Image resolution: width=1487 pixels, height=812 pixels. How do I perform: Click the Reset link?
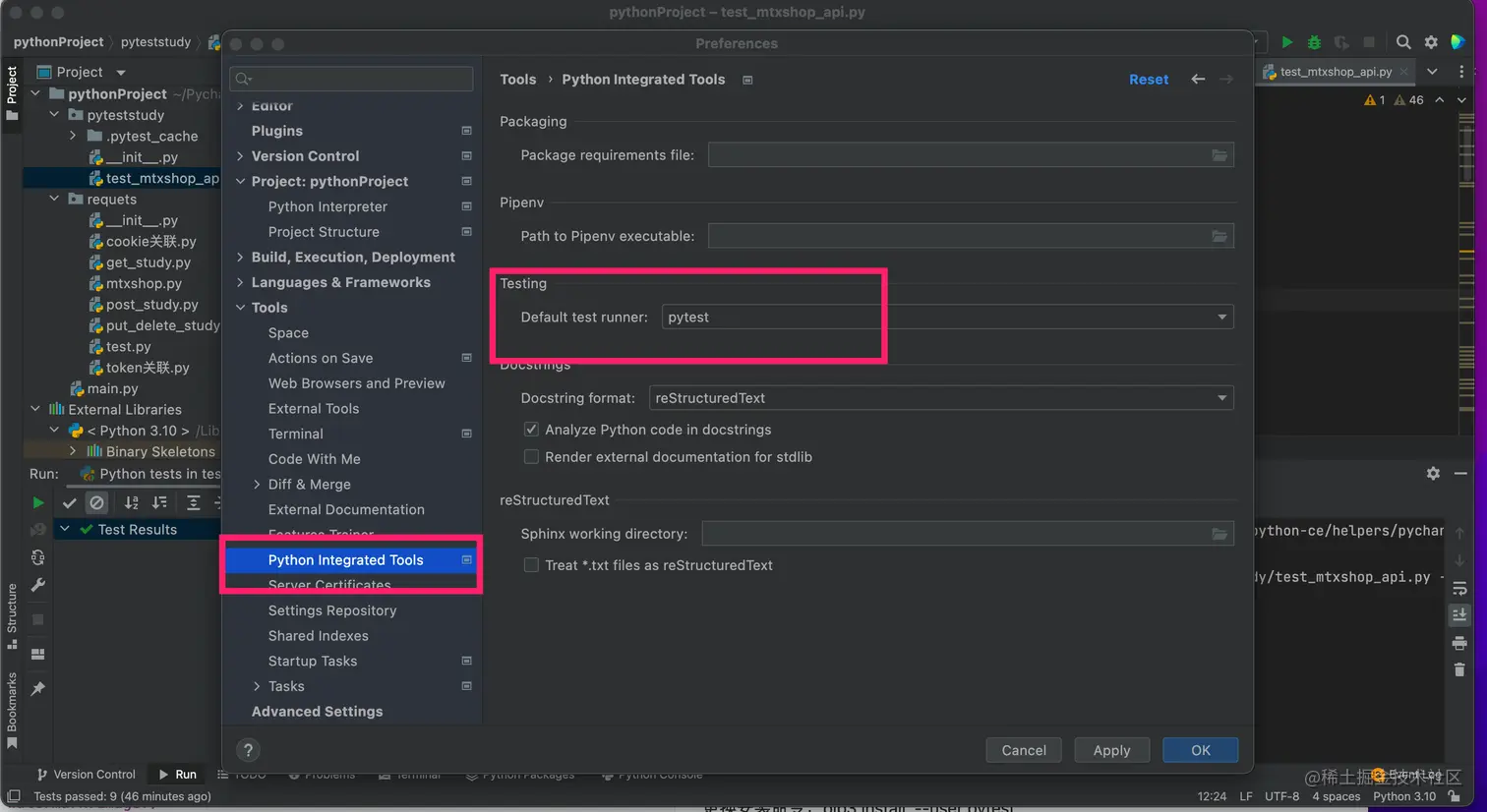coord(1149,80)
